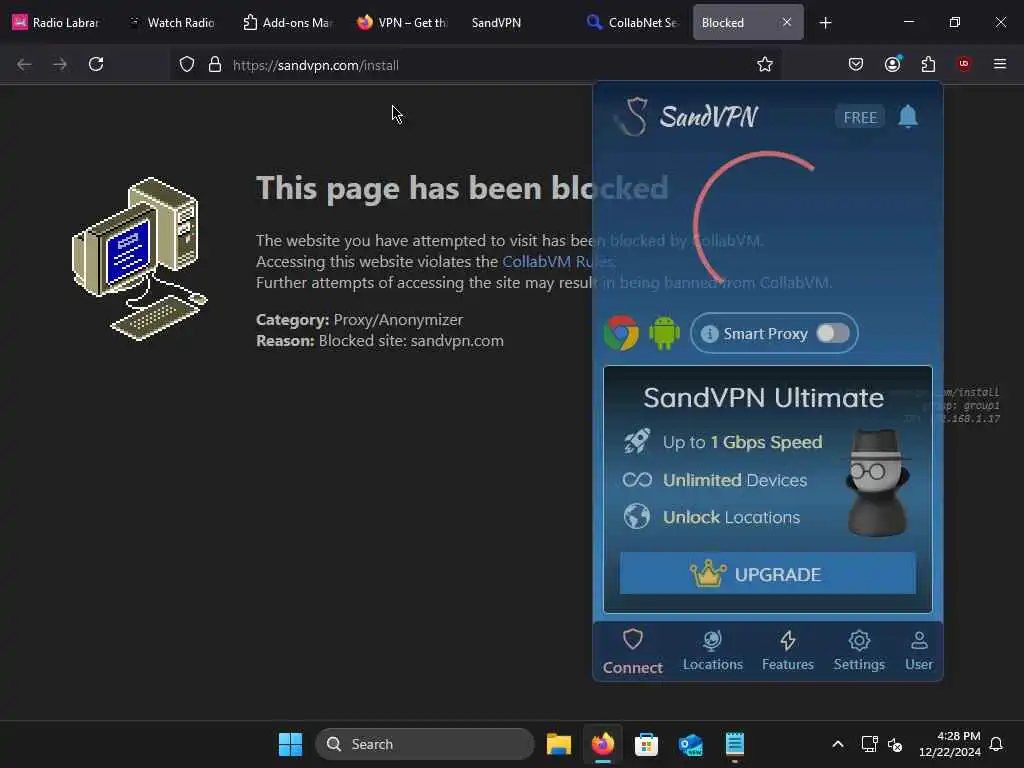Bookmark this page with the star
The height and width of the screenshot is (768, 1024).
(x=765, y=64)
